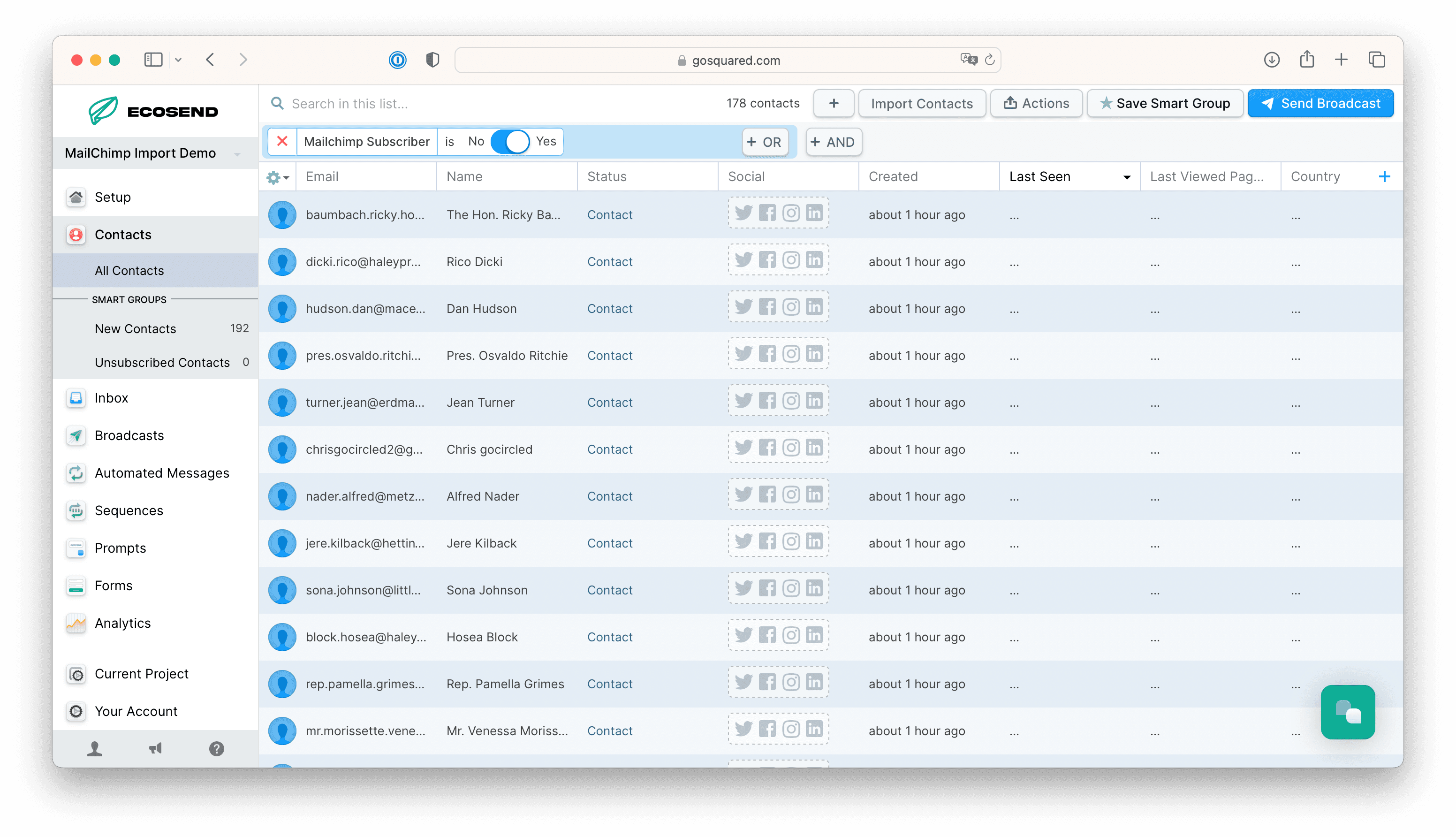Click the Mailchimp Subscriber filter property

[x=367, y=141]
